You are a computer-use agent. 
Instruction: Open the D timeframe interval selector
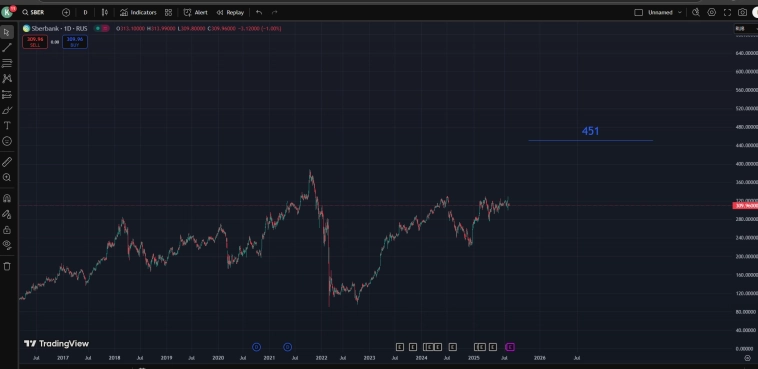pyautogui.click(x=85, y=12)
